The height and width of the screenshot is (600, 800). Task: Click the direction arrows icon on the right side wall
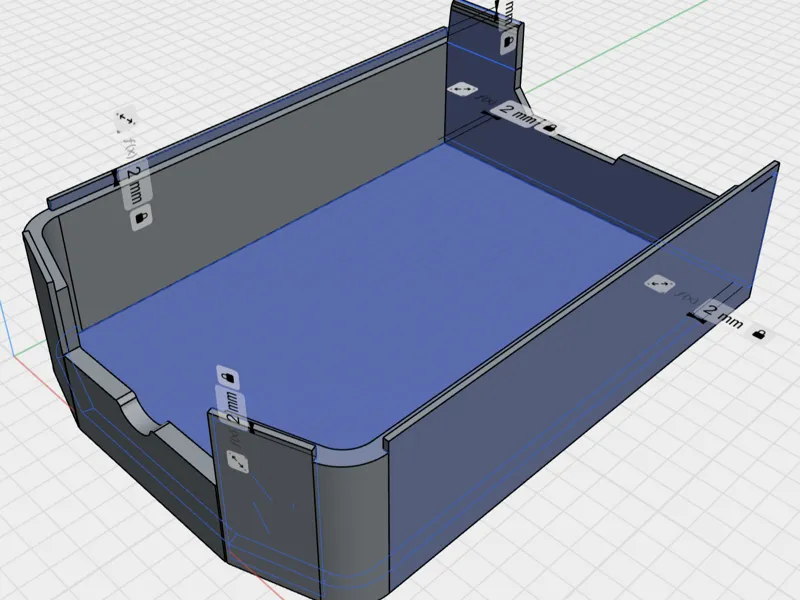pyautogui.click(x=660, y=284)
